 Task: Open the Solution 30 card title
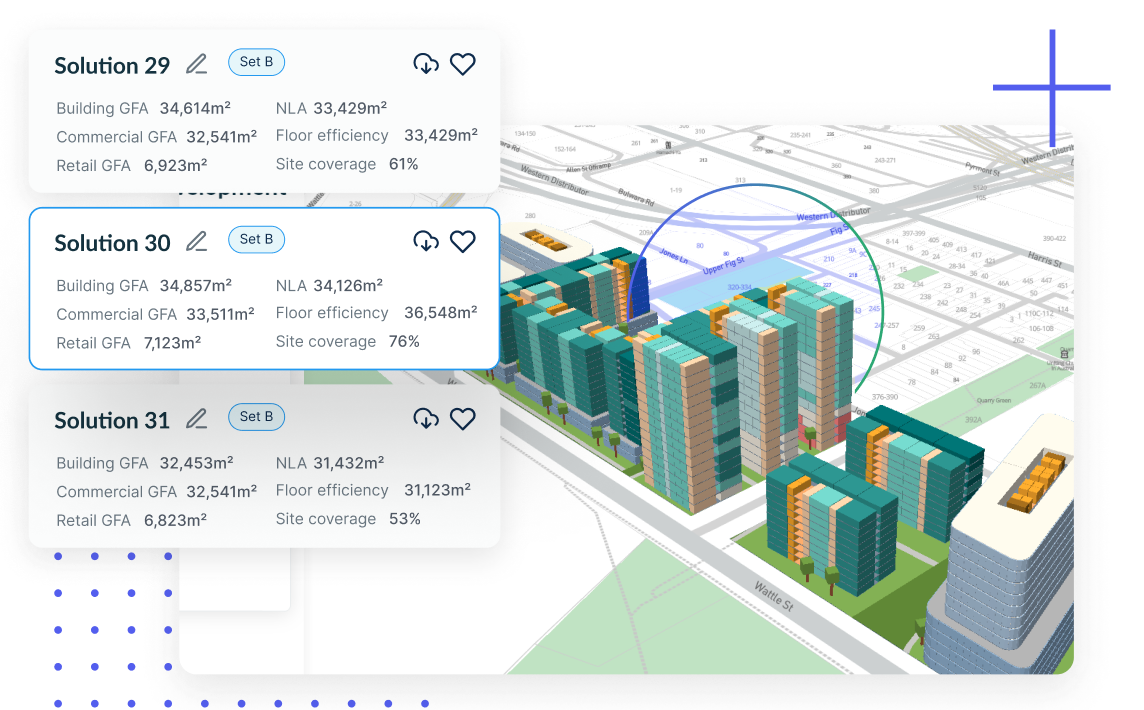pos(112,243)
